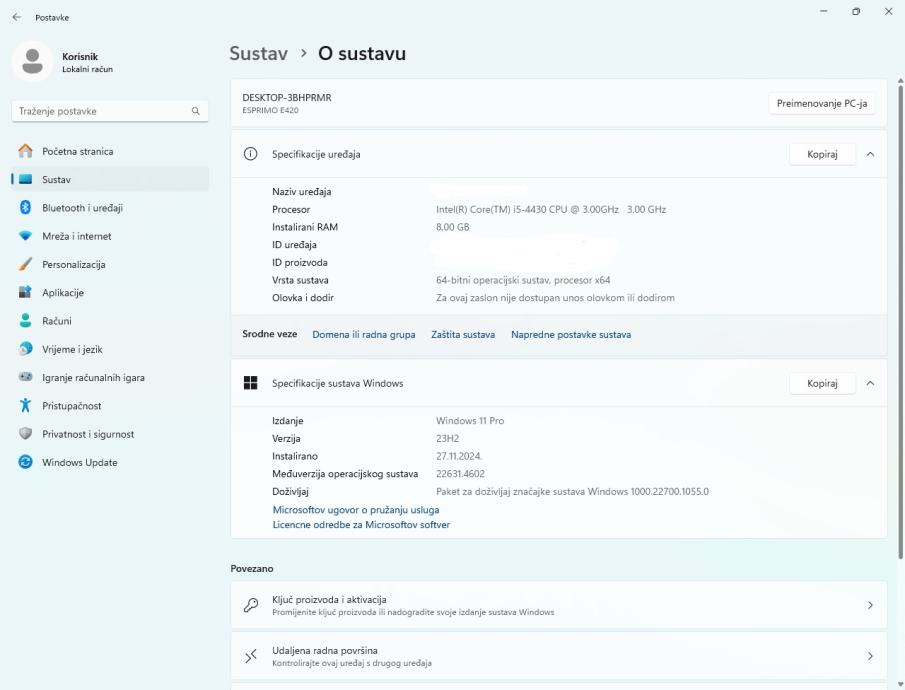The height and width of the screenshot is (690, 905).
Task: Click the Windows Update icon
Action: tap(26, 462)
